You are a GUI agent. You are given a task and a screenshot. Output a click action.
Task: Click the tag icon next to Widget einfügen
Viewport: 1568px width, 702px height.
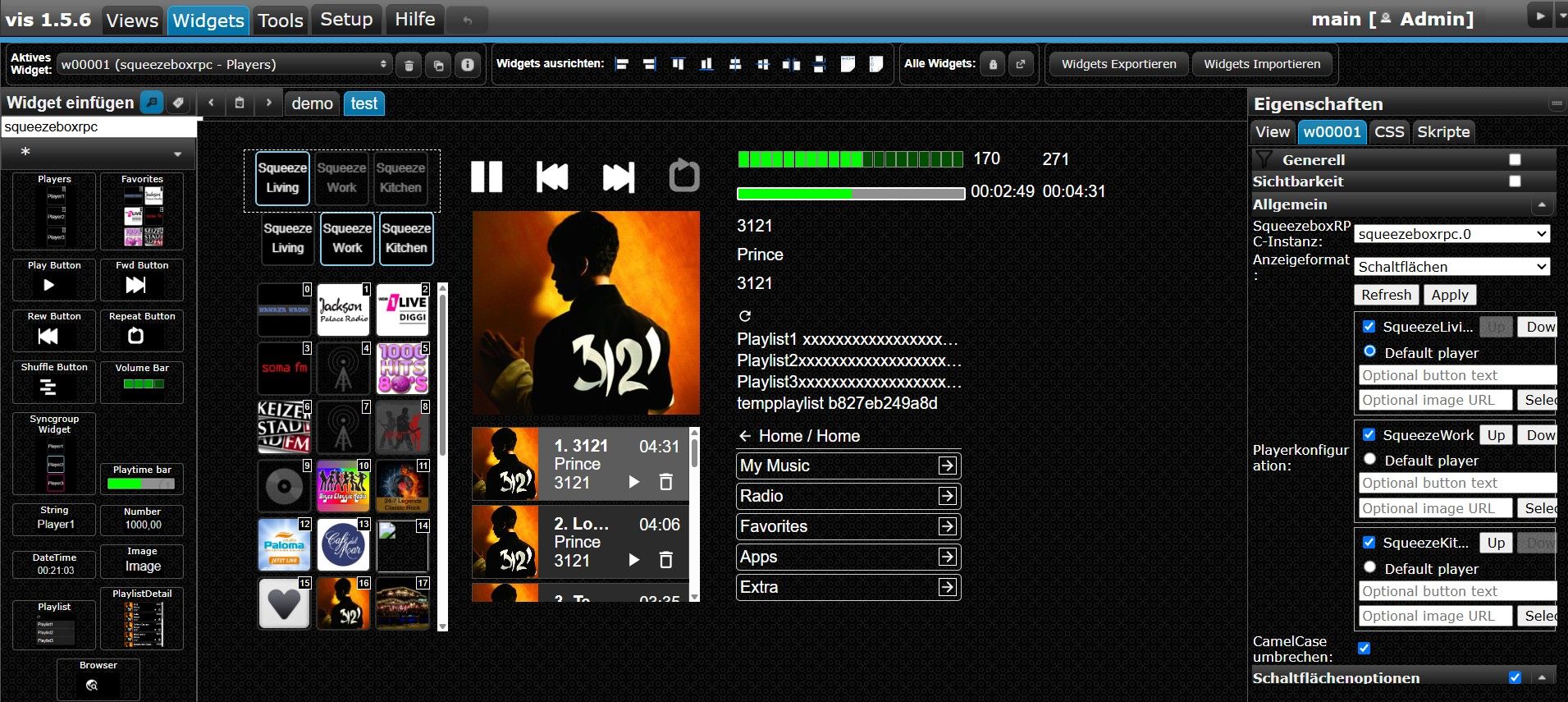(178, 103)
